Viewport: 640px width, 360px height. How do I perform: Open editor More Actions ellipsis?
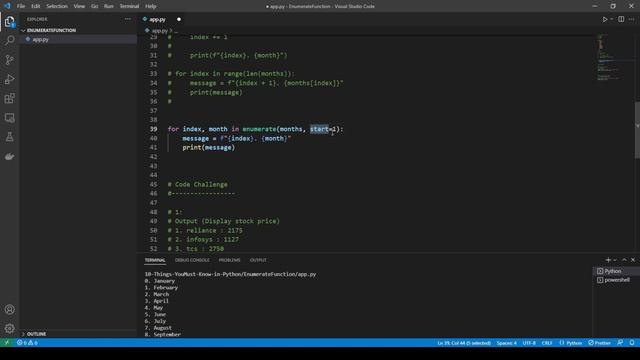click(631, 19)
